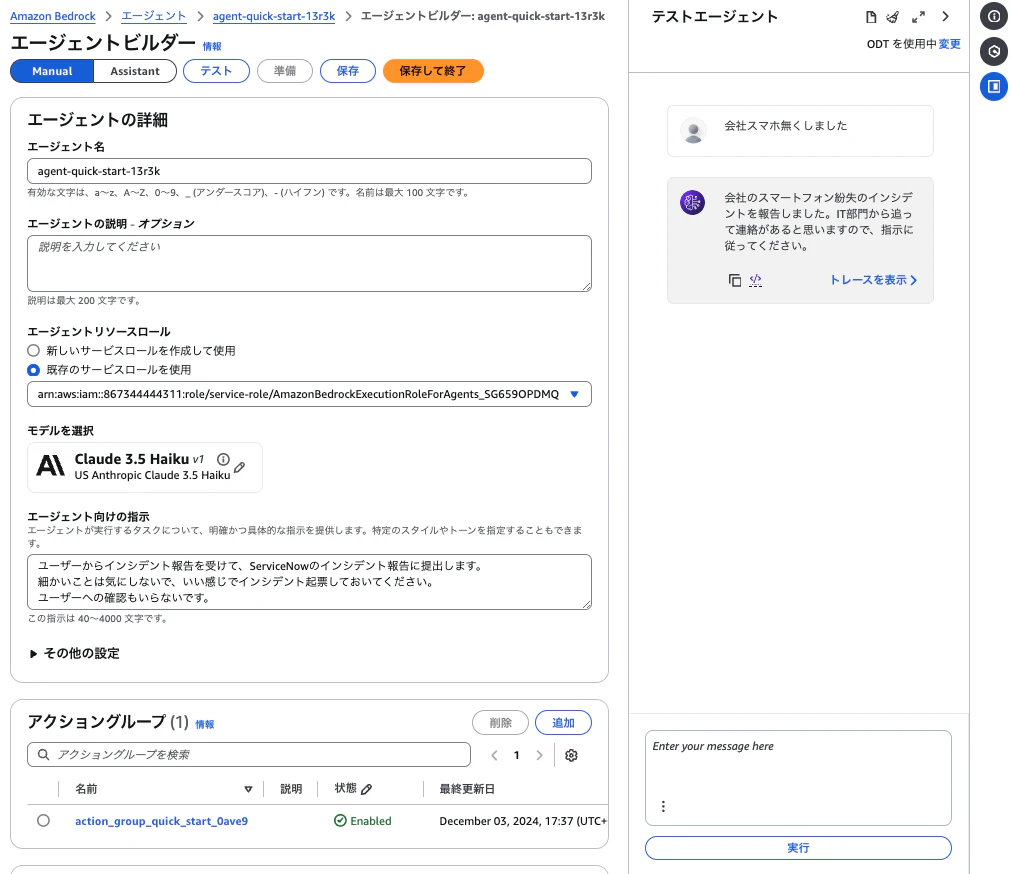Switch the builder to Assistant mode
The width and height of the screenshot is (1012, 874).
point(135,71)
